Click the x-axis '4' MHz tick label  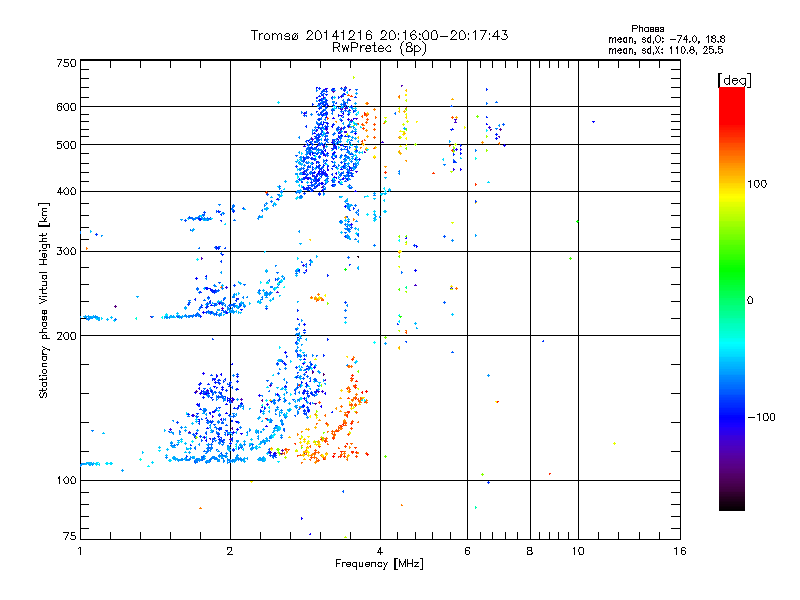[380, 551]
